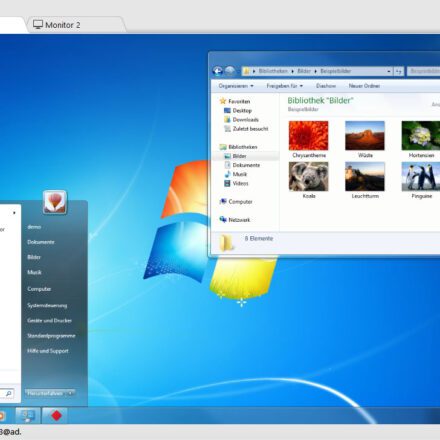
Task: Click the Desktop icon in Favoriten
Action: tap(227, 110)
